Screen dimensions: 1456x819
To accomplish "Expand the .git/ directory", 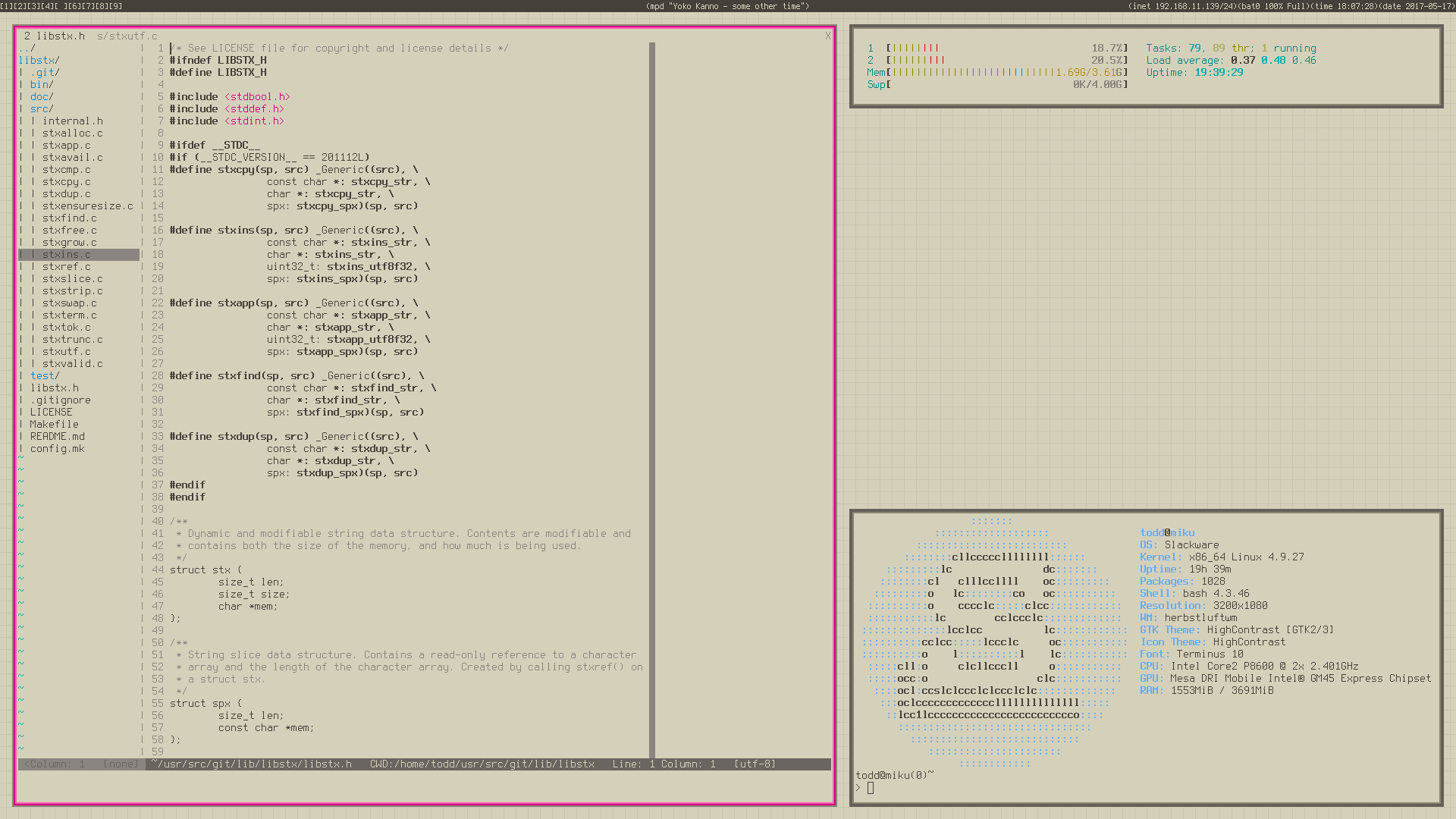I will pyautogui.click(x=45, y=73).
